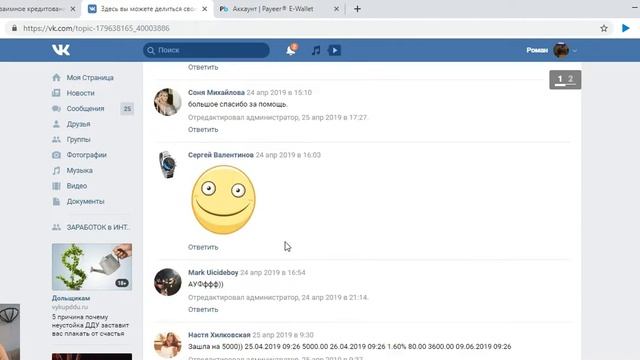Click the Документы file icon

pos(56,202)
